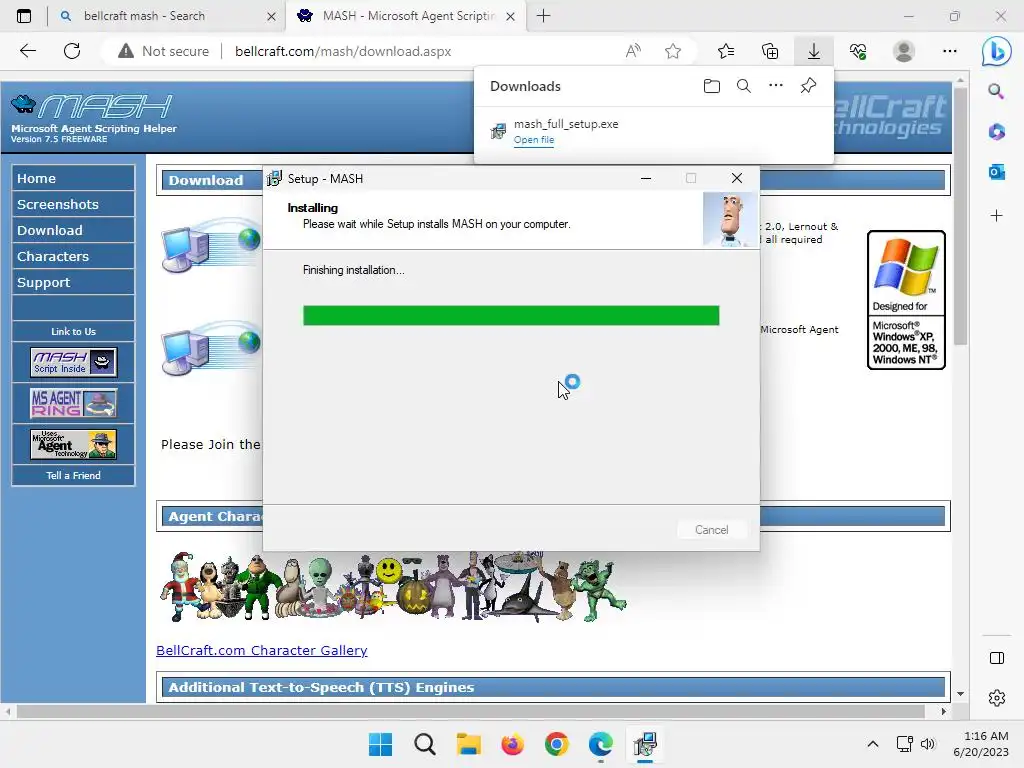Open the Favorites list icon
This screenshot has width=1024, height=768.
(726, 51)
